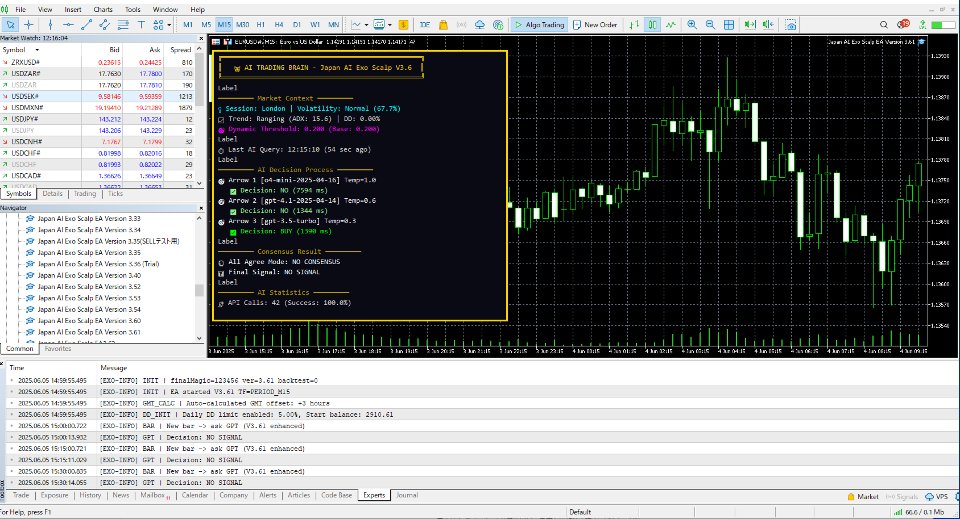Open the File menu
The image size is (960, 519).
coord(20,9)
